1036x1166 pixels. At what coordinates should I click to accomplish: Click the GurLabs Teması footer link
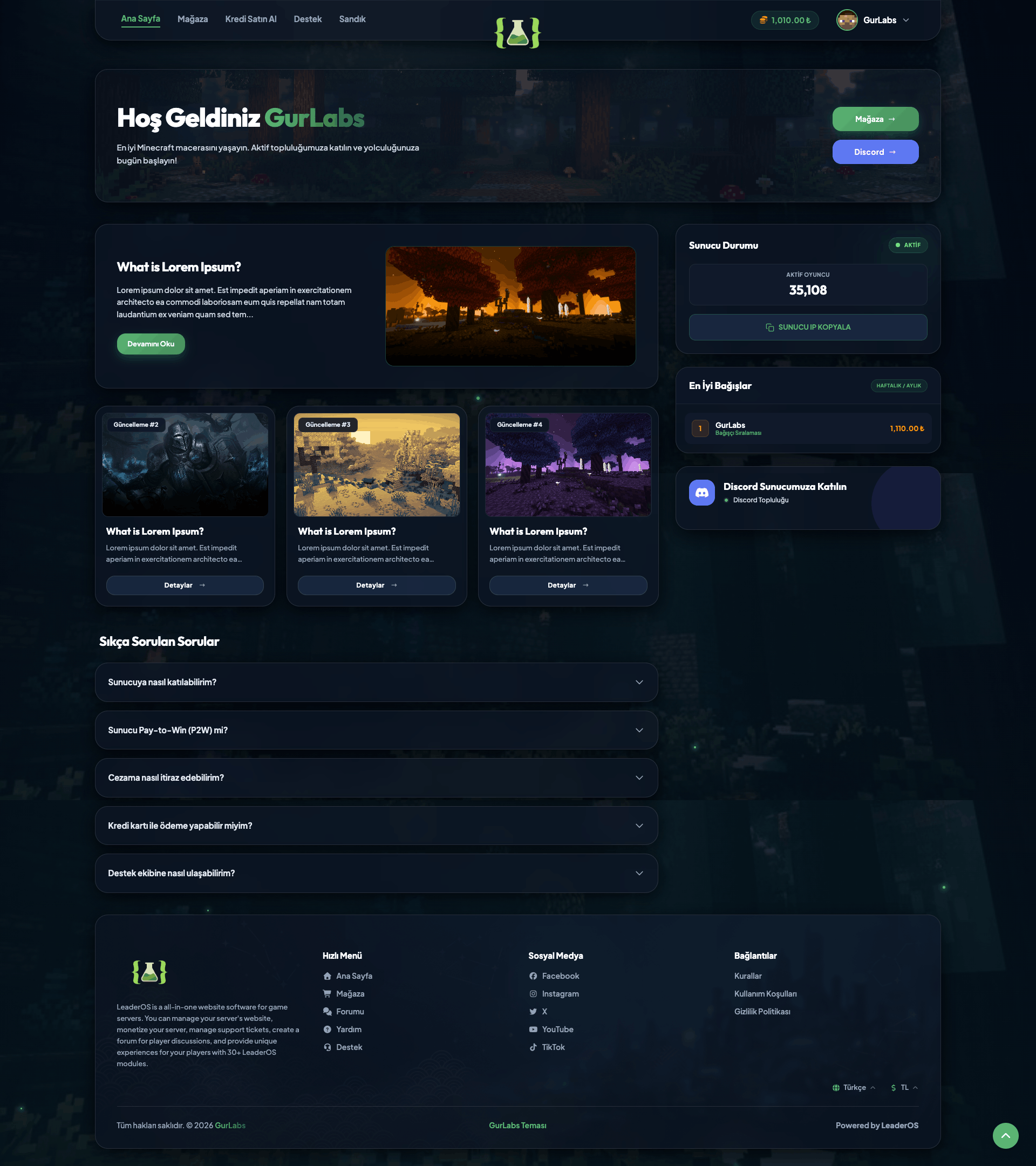(x=517, y=1126)
